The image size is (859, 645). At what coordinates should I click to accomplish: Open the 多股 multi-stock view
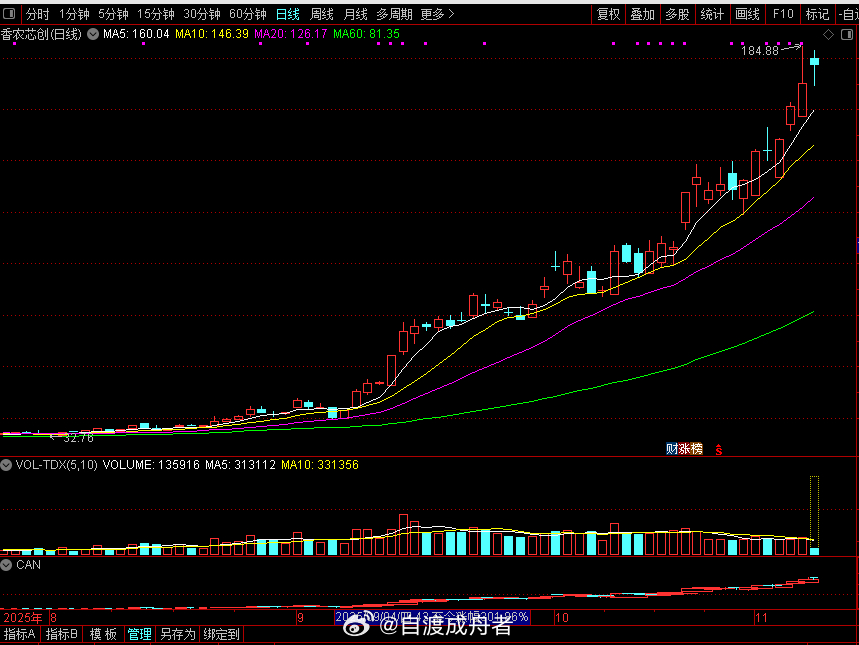(x=677, y=14)
